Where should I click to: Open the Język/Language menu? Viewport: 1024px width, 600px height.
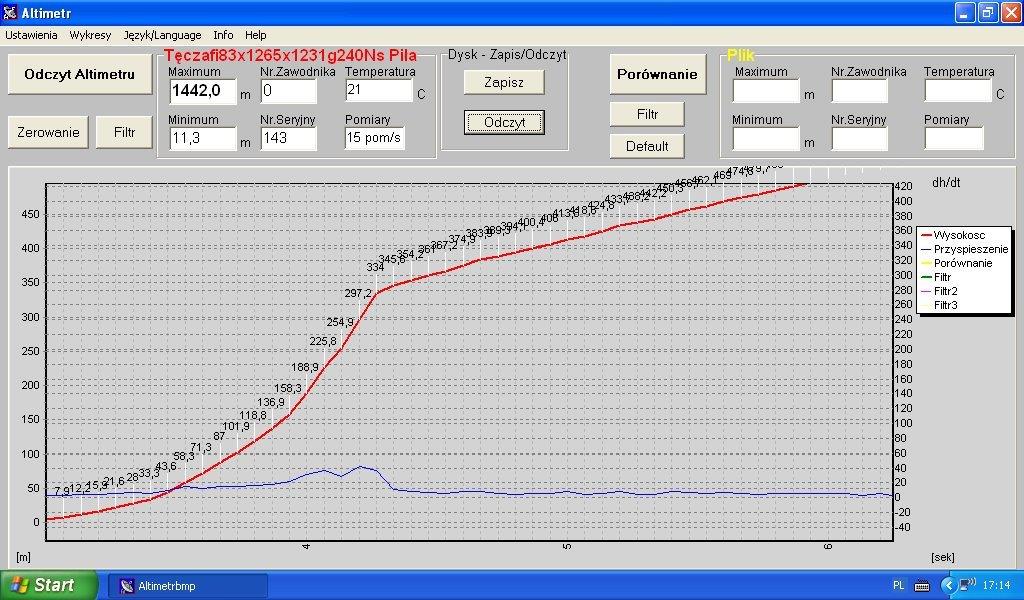[x=162, y=35]
